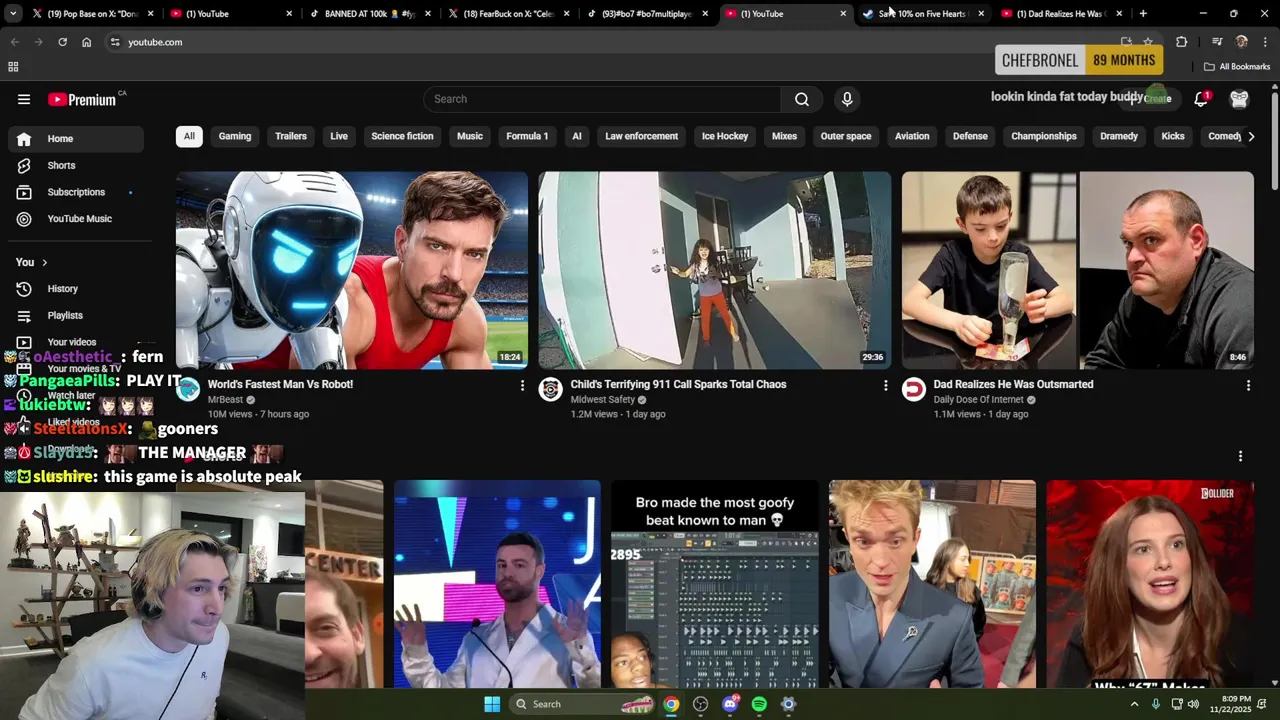Open the MrBeast channel name link
Viewport: 1280px width, 720px height.
(225, 400)
